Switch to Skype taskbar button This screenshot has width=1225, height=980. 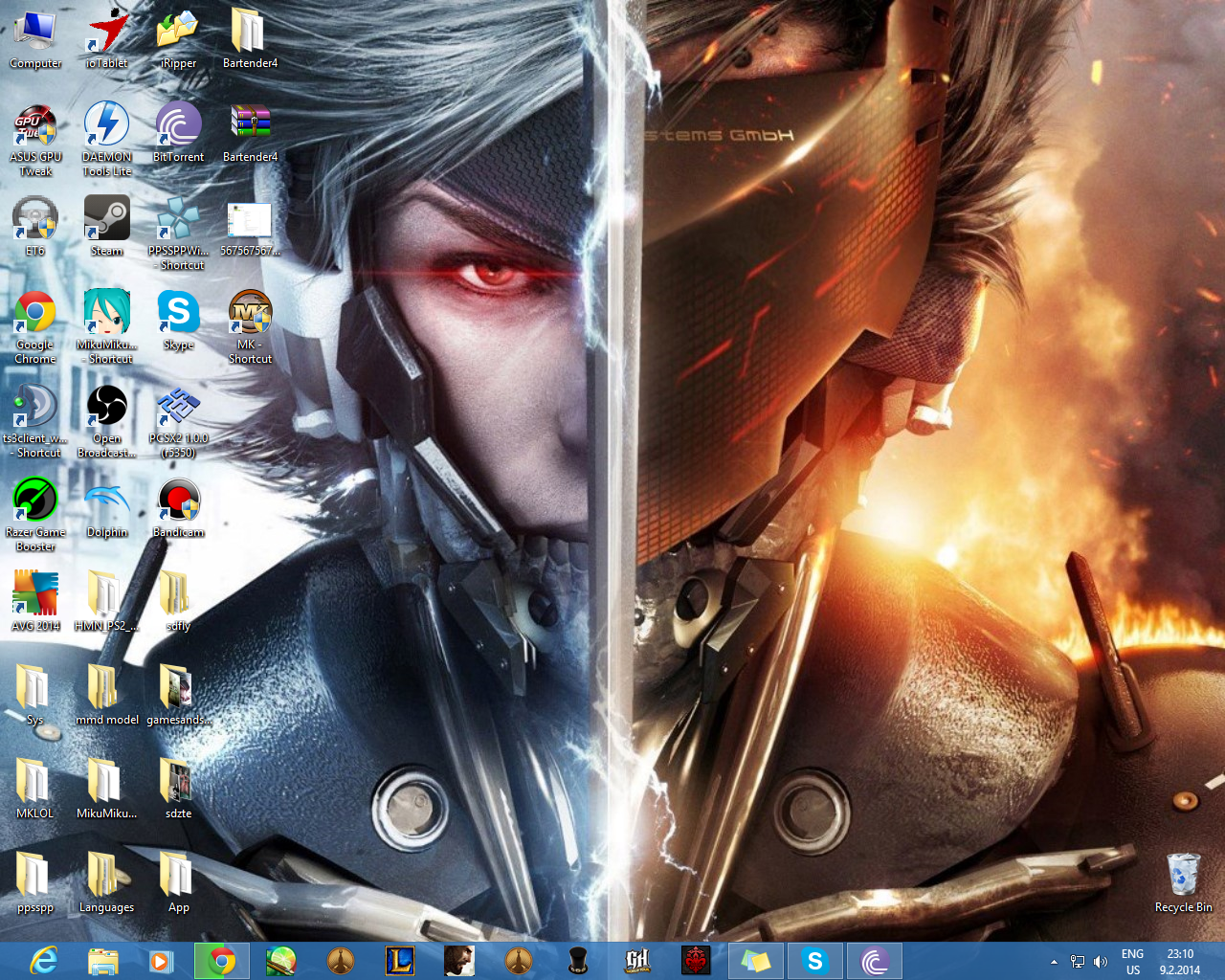[x=814, y=961]
